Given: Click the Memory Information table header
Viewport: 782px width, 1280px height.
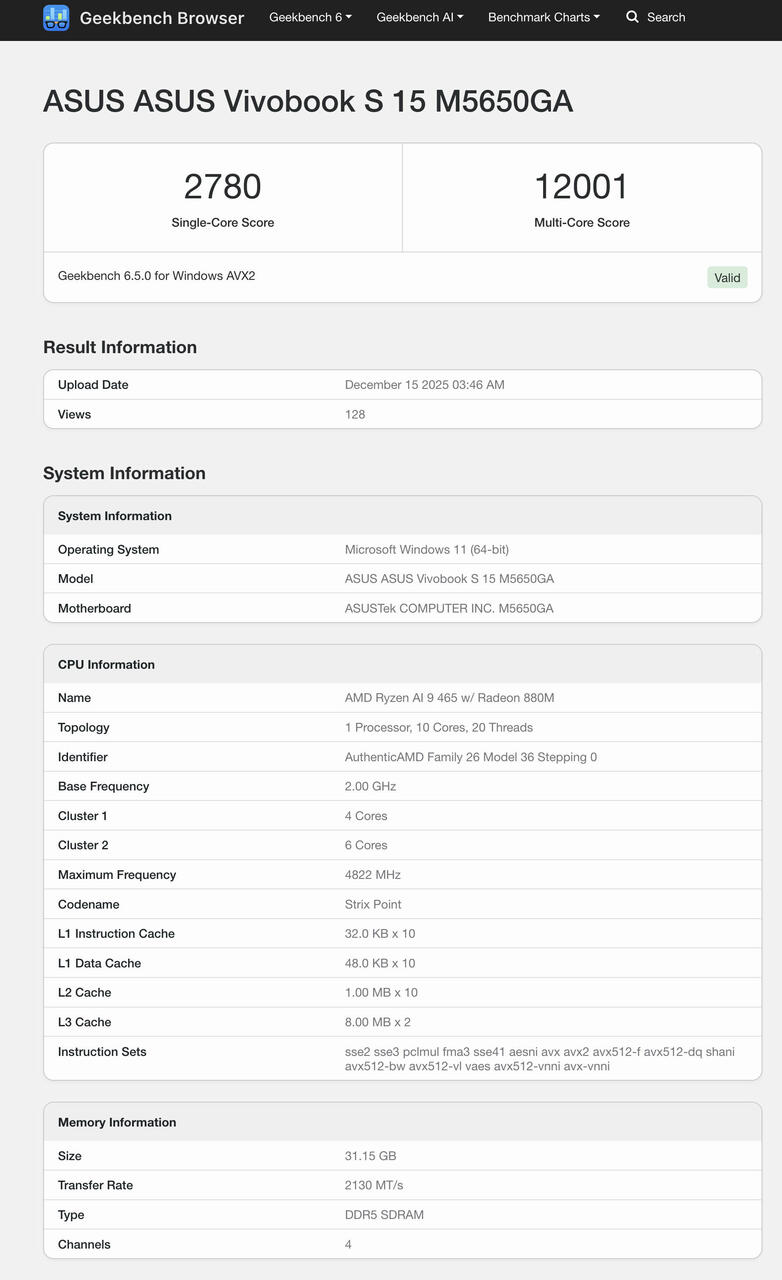Looking at the screenshot, I should 117,1122.
